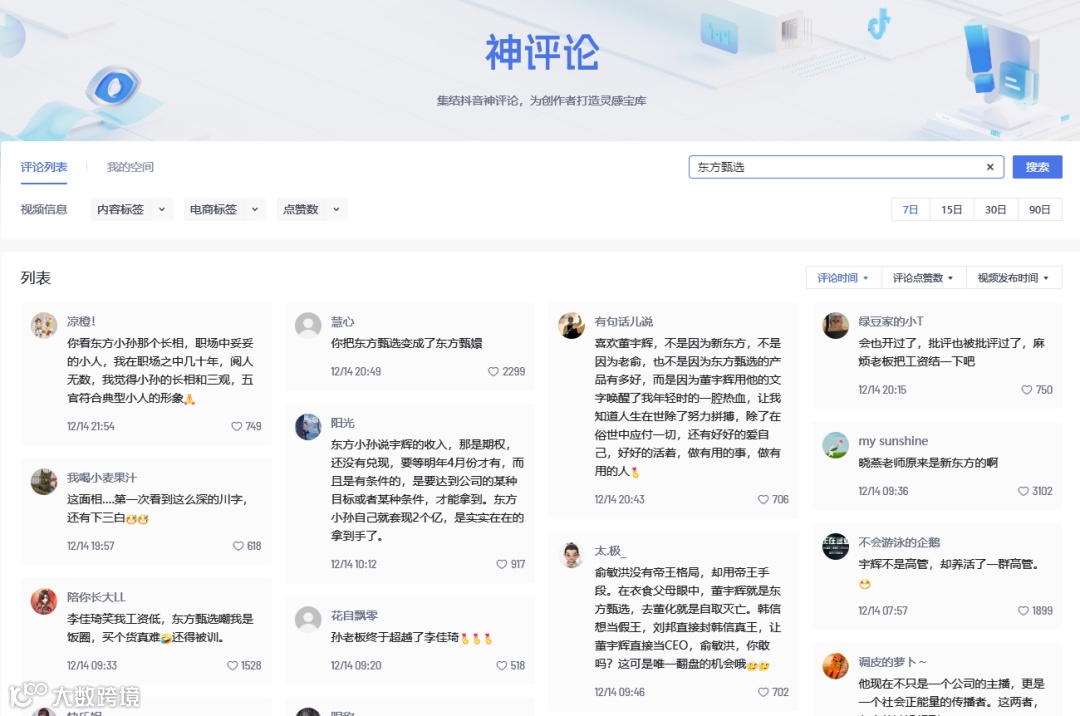Click heart icon on 陪你长大LL comment

tap(232, 666)
